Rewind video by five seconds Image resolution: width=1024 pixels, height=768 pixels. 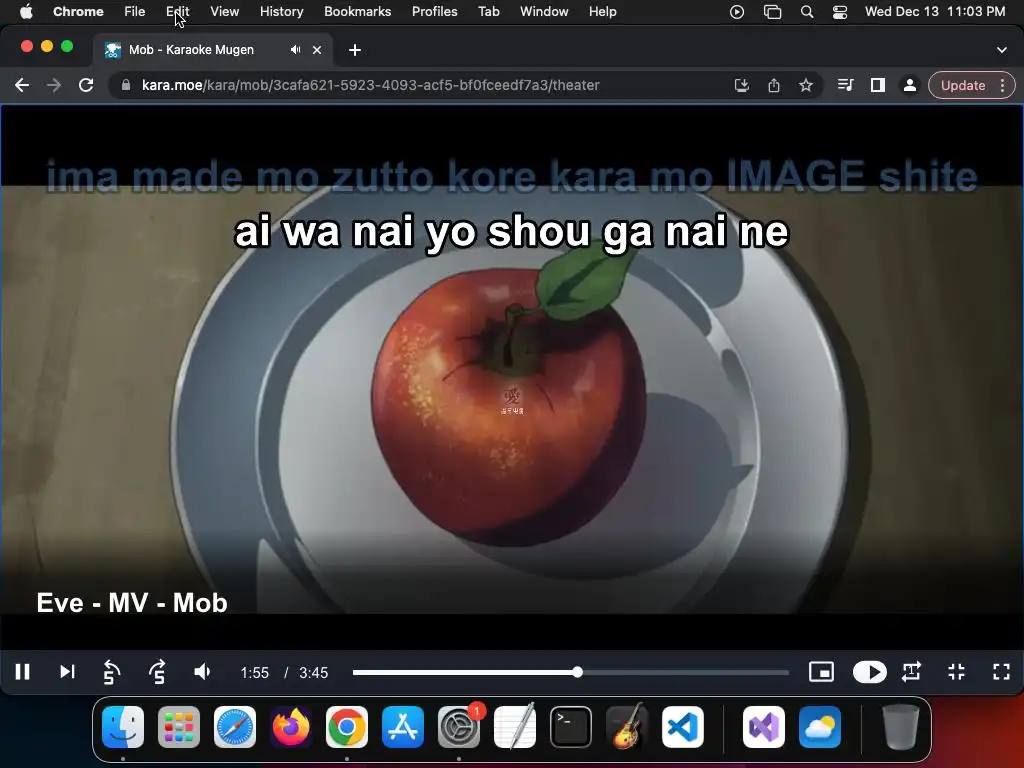tap(112, 672)
